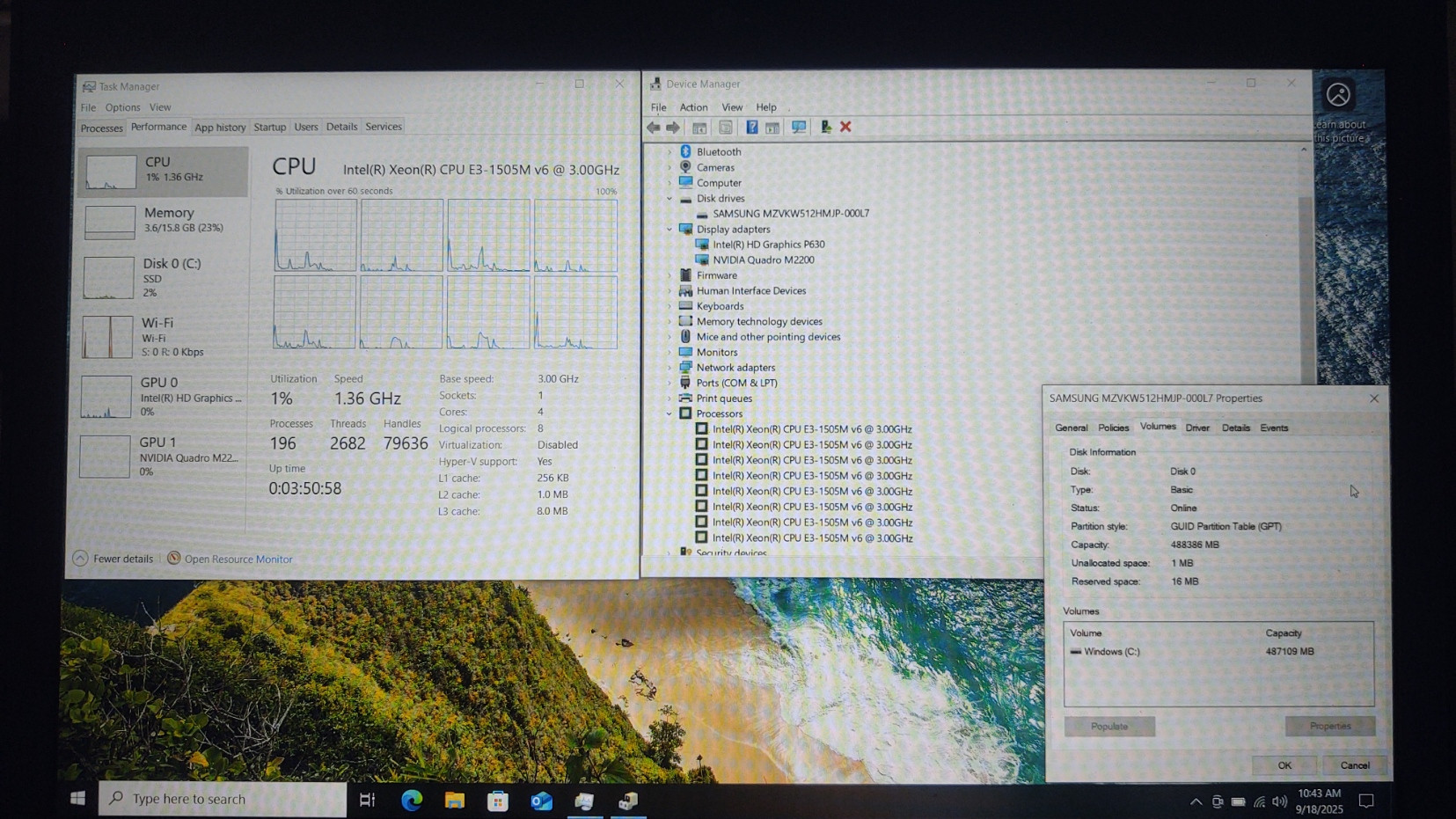Switch to the Startup tab in Task Manager

(269, 127)
